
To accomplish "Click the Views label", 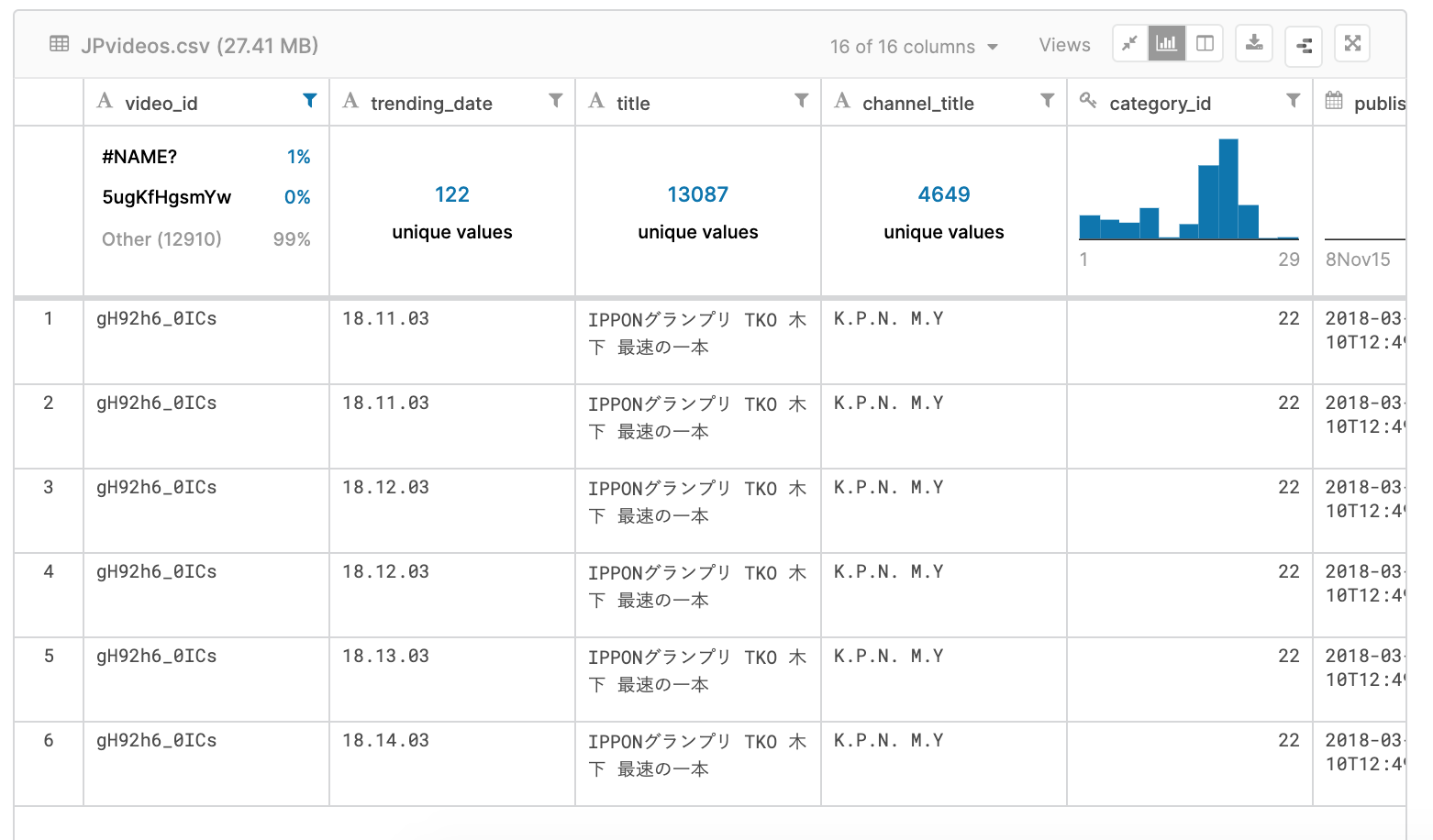I will click(x=1064, y=45).
